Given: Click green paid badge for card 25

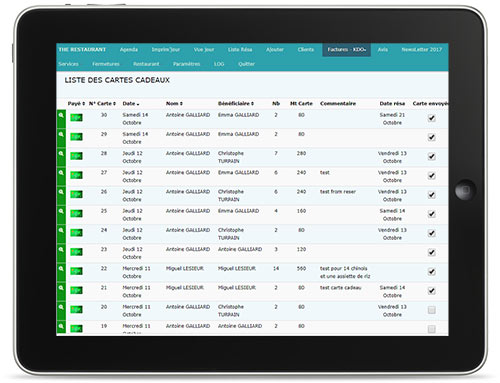Looking at the screenshot, I should 76,214.
